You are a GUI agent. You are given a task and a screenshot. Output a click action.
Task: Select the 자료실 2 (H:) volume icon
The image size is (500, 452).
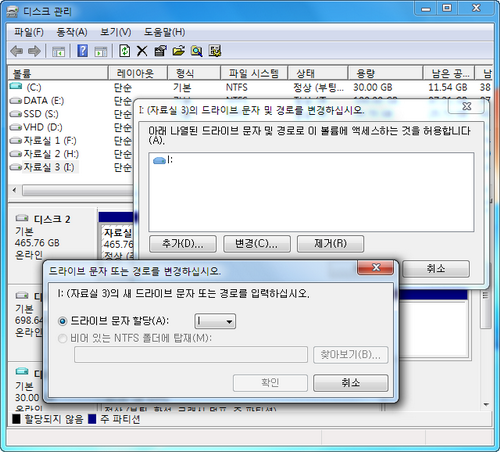16,154
